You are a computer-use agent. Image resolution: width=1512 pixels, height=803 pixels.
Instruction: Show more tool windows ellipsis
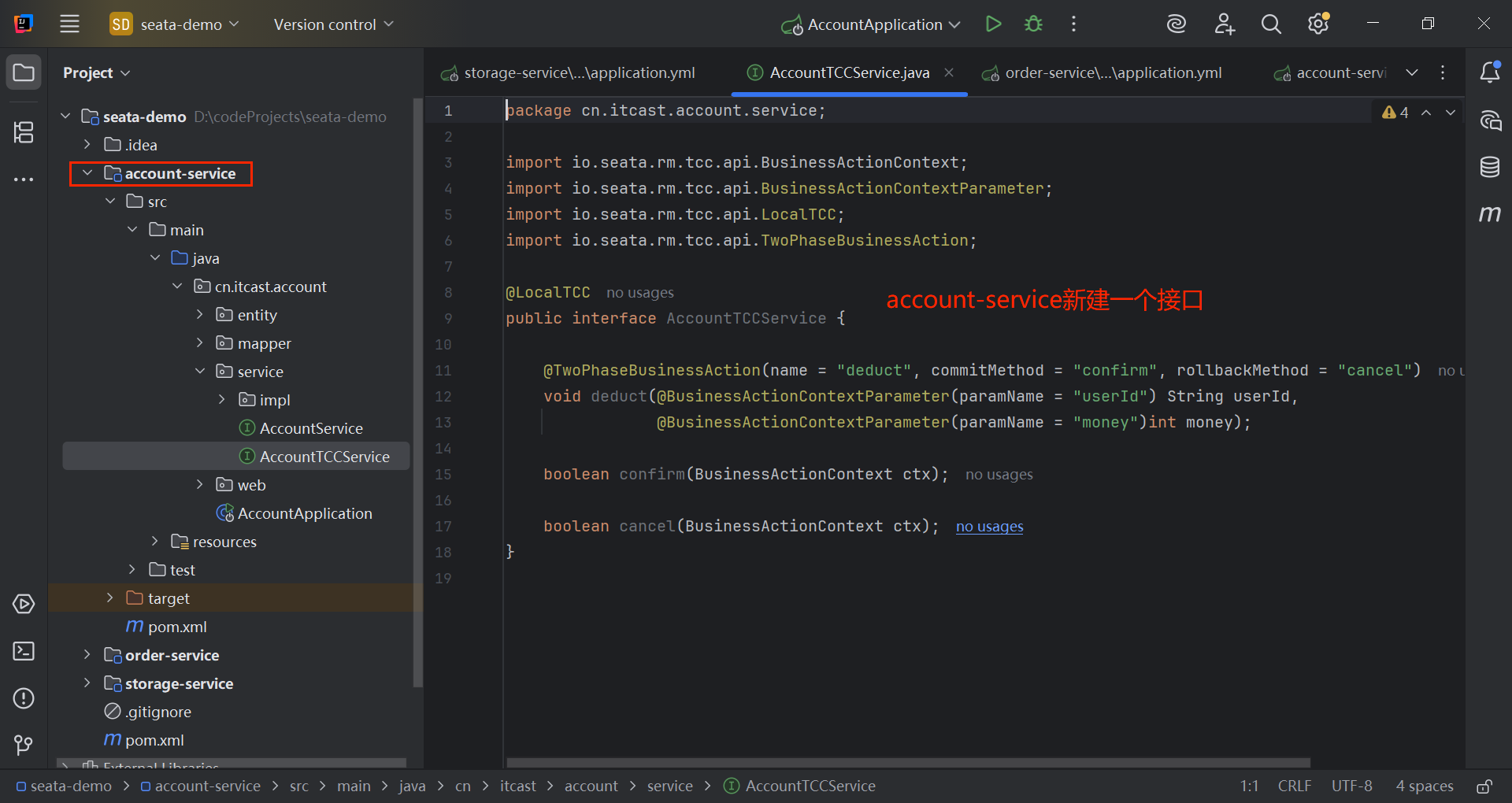[x=24, y=179]
